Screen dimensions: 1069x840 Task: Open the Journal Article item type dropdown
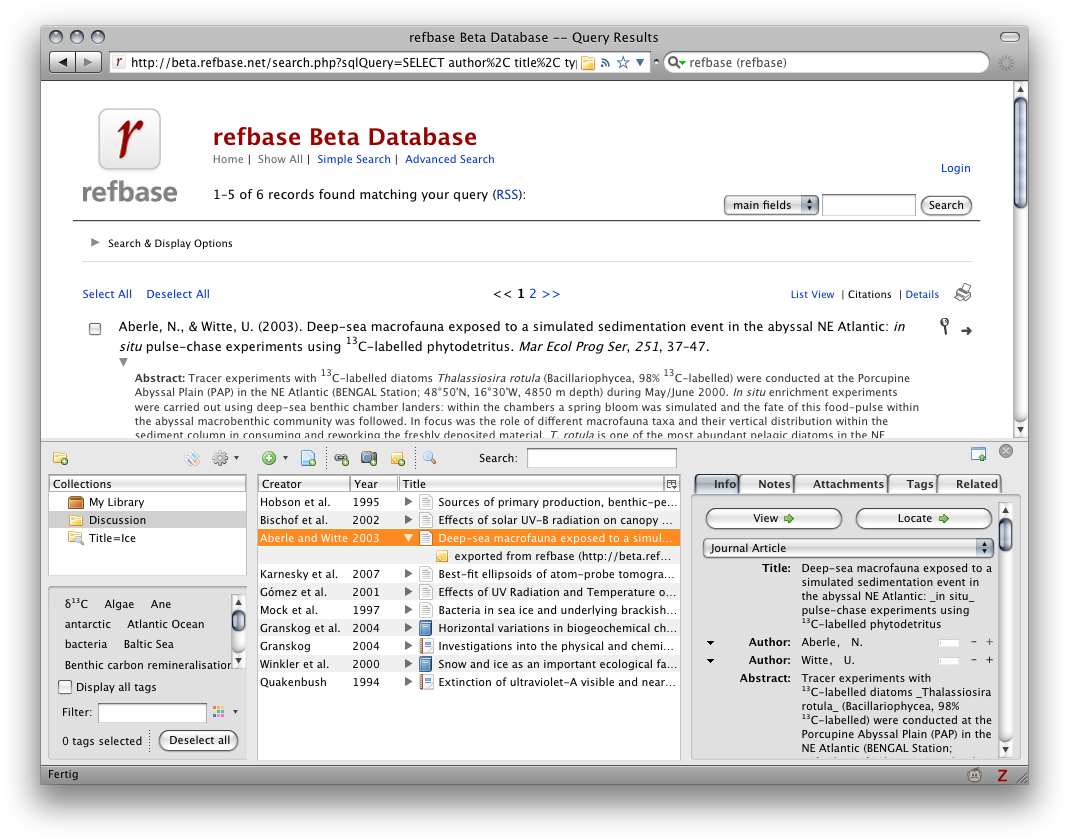(847, 548)
